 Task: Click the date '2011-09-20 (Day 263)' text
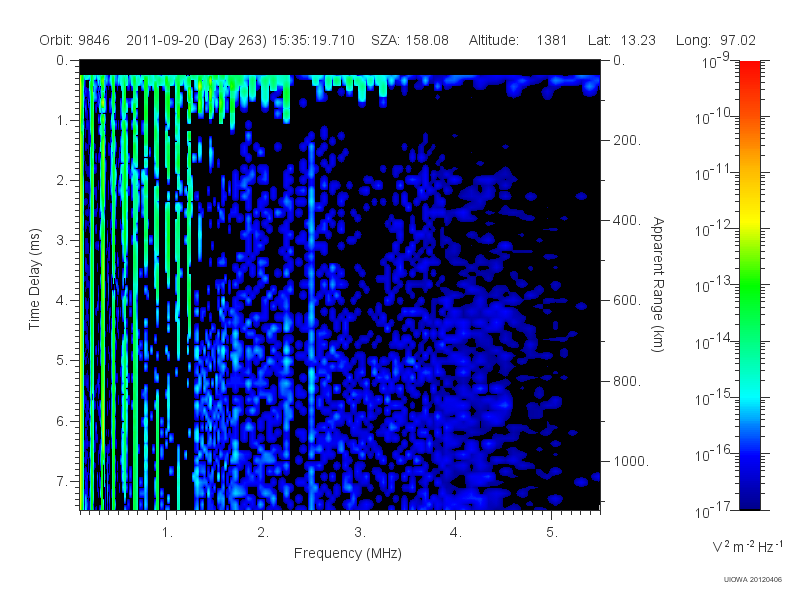196,40
